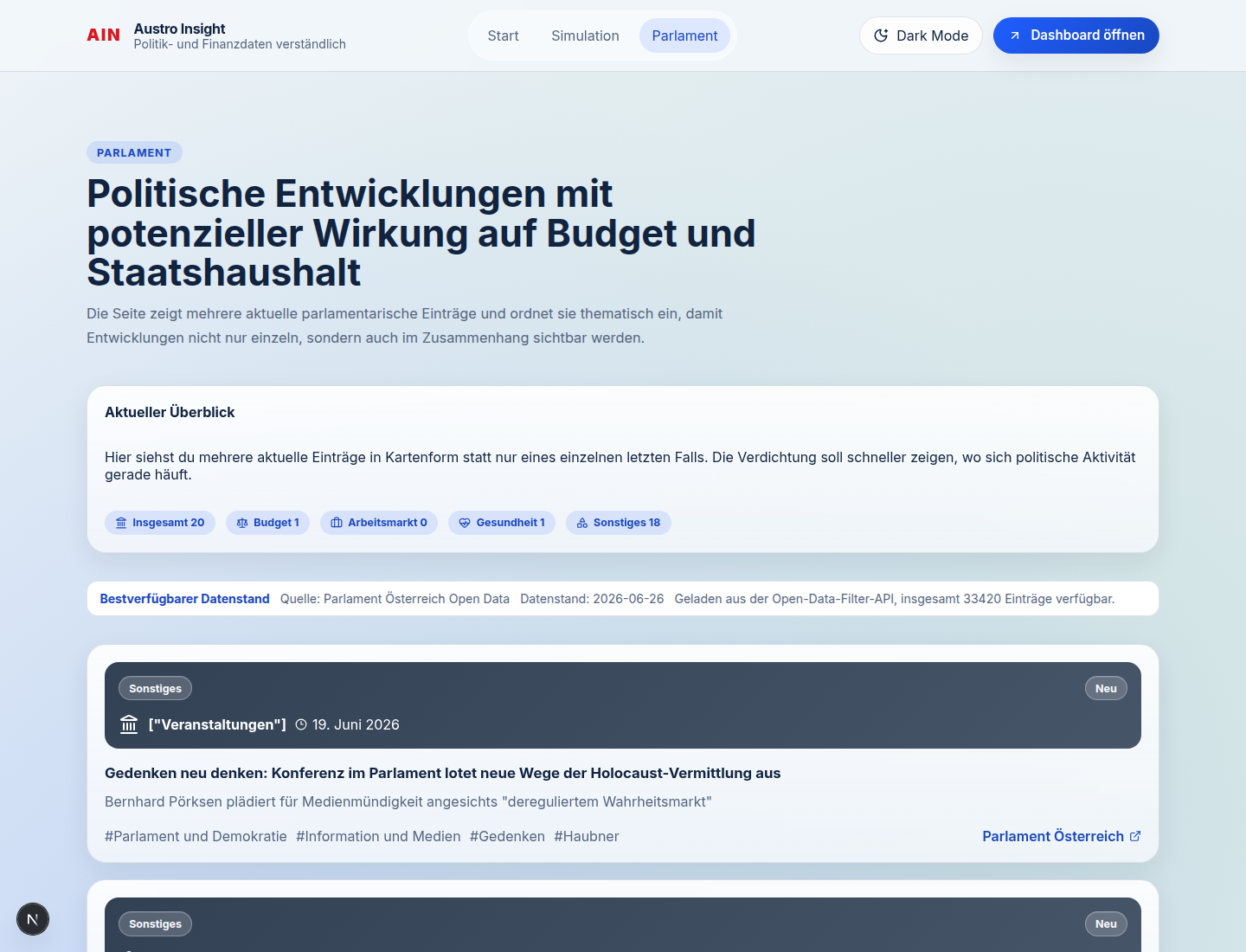
Task: Click the Aktueller Überblick heading
Action: pos(170,412)
